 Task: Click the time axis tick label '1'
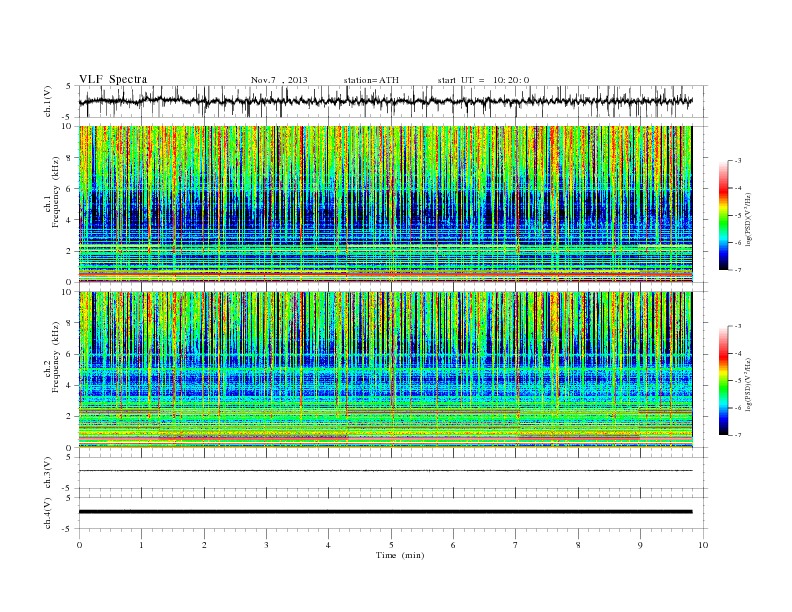142,545
